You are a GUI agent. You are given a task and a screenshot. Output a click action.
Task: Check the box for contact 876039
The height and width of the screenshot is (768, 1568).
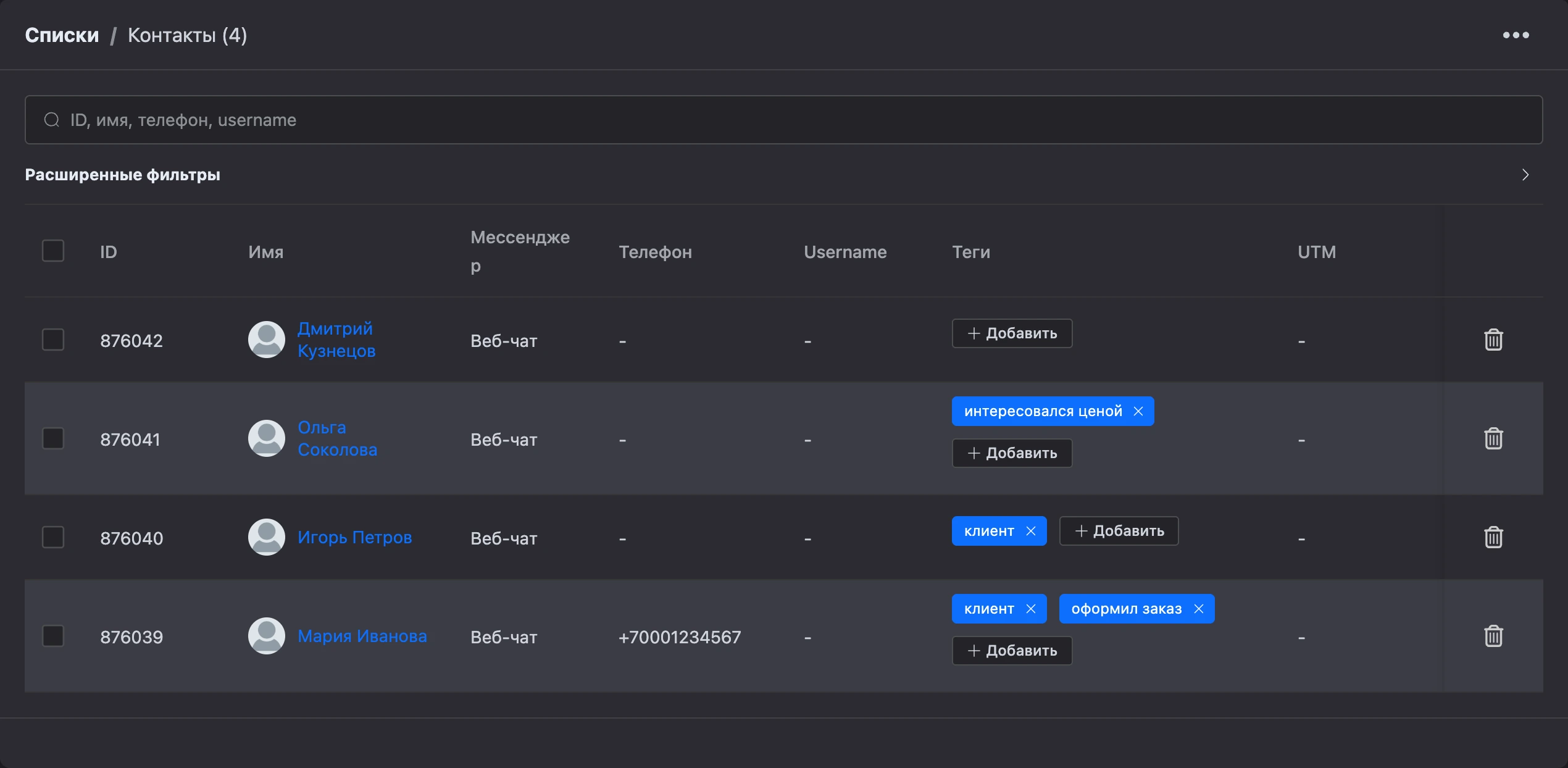[x=53, y=636]
